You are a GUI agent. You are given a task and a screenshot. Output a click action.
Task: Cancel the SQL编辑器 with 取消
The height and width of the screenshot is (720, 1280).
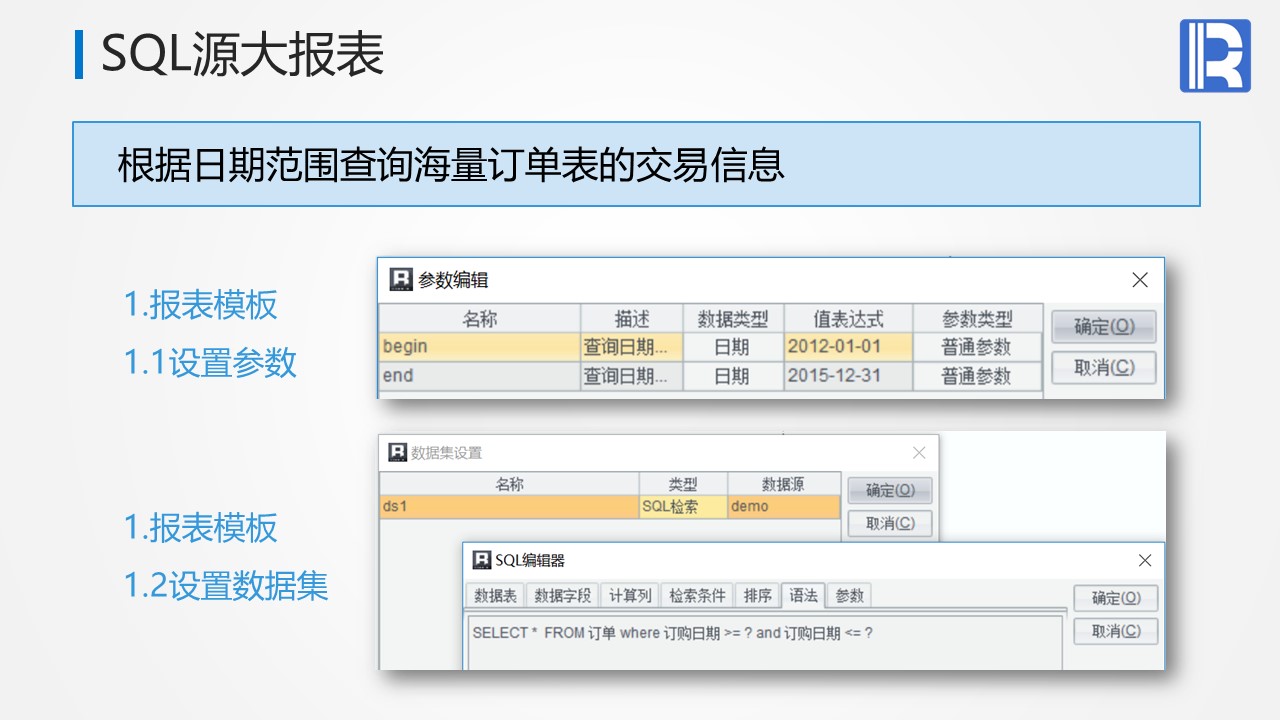coord(1115,631)
